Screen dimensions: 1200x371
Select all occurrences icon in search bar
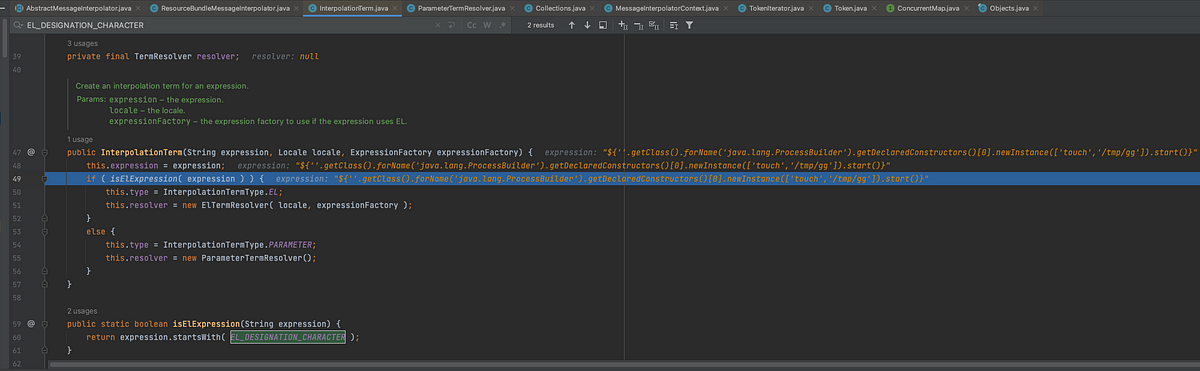654,25
